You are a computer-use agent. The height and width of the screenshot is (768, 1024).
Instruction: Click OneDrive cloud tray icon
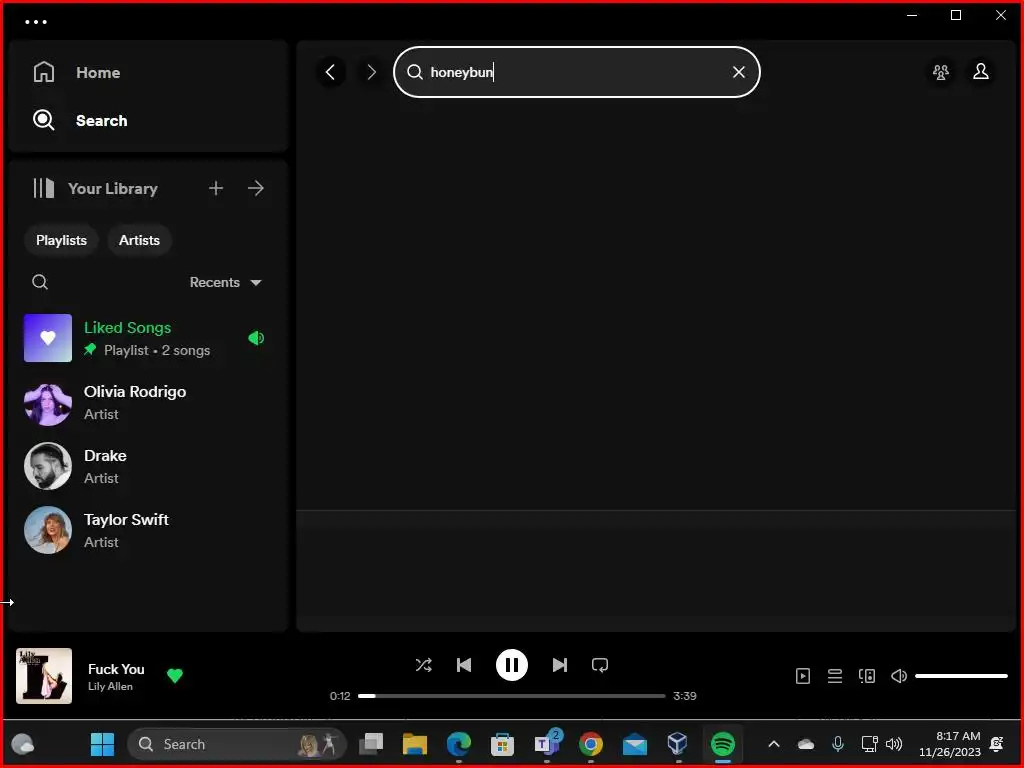click(806, 744)
